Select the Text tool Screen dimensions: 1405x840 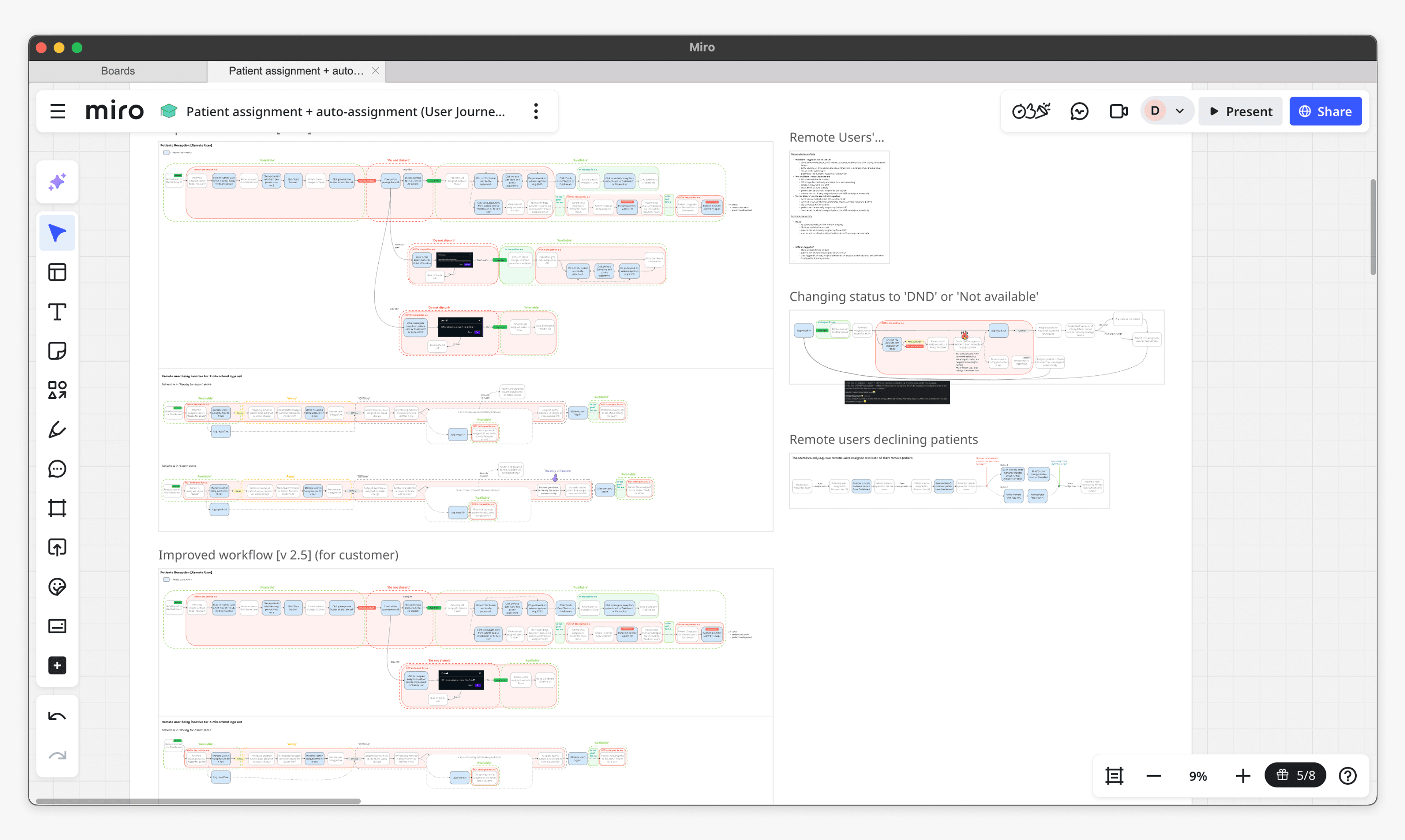tap(57, 312)
